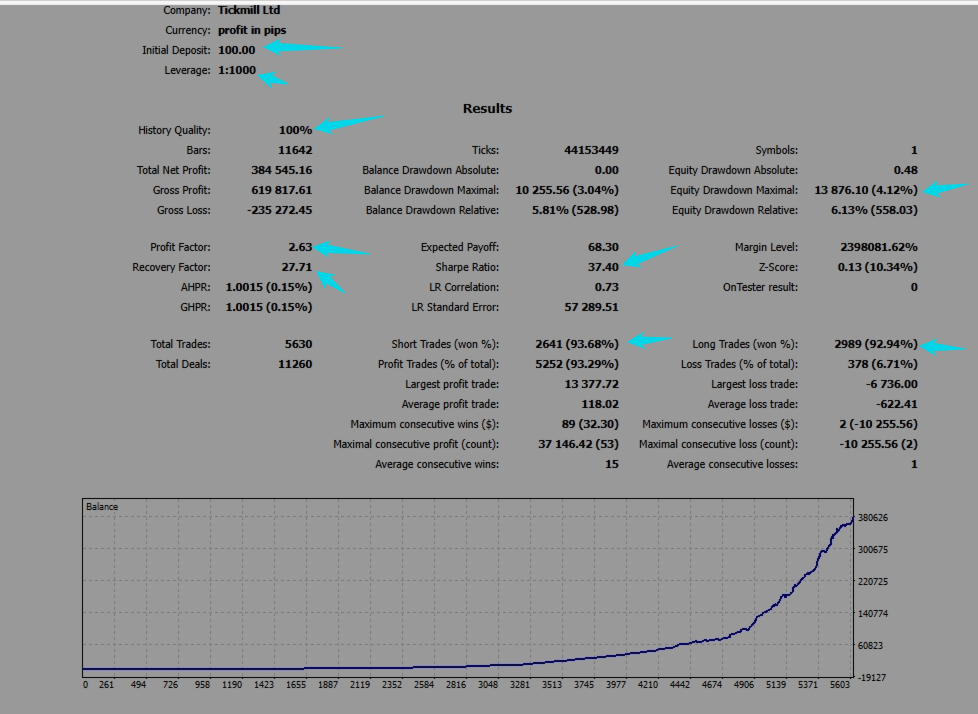Select the 140774 label on chart axis

873,614
